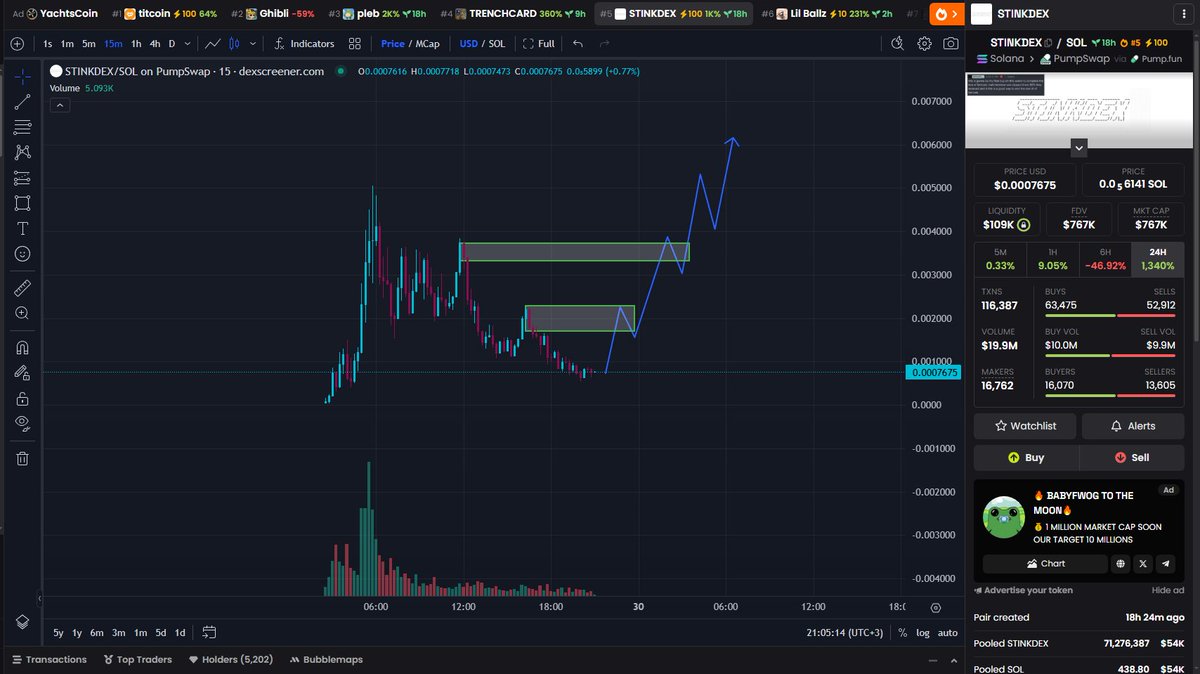The height and width of the screenshot is (674, 1200).
Task: Select the D daily timeframe
Action: [172, 44]
